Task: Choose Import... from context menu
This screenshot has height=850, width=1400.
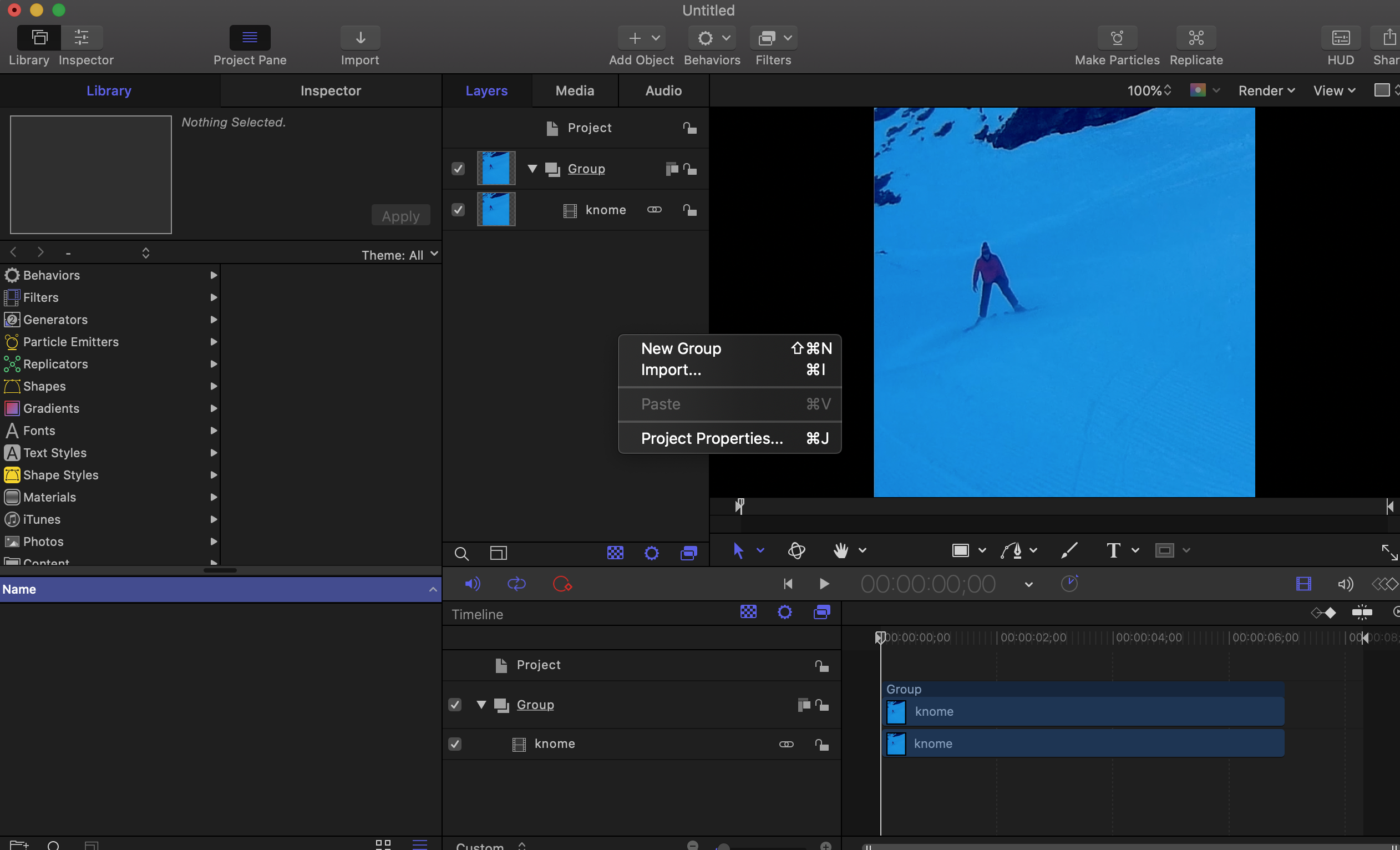Action: (729, 370)
